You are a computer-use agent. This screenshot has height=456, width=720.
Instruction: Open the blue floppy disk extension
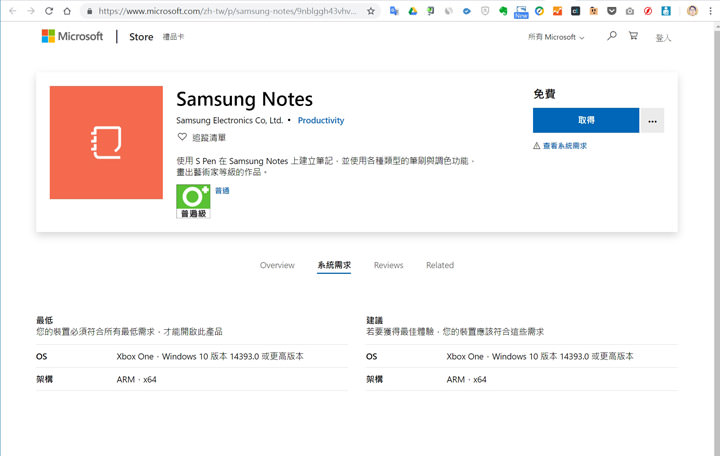(666, 11)
